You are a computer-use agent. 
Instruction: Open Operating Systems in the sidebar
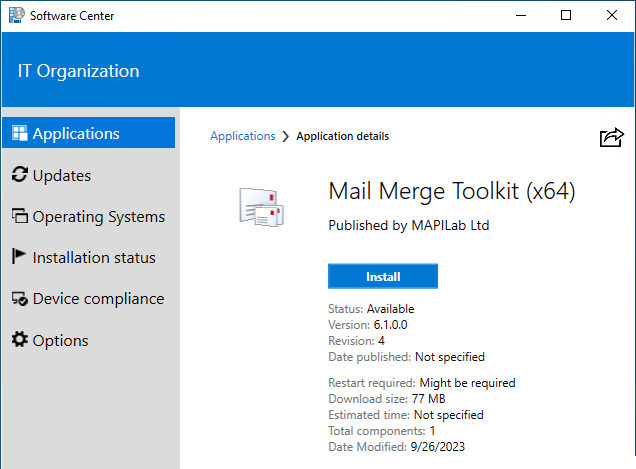pos(88,216)
